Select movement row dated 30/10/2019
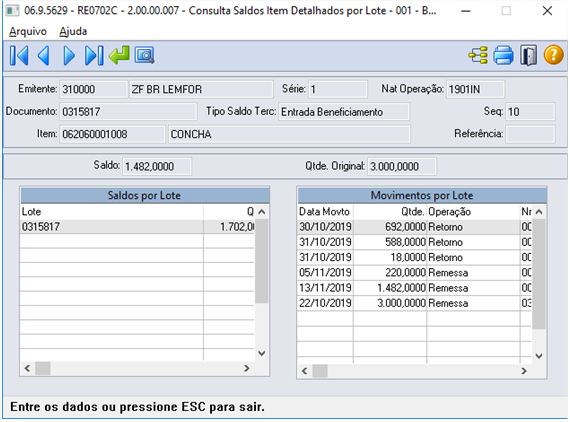The width and height of the screenshot is (570, 422). (x=414, y=227)
